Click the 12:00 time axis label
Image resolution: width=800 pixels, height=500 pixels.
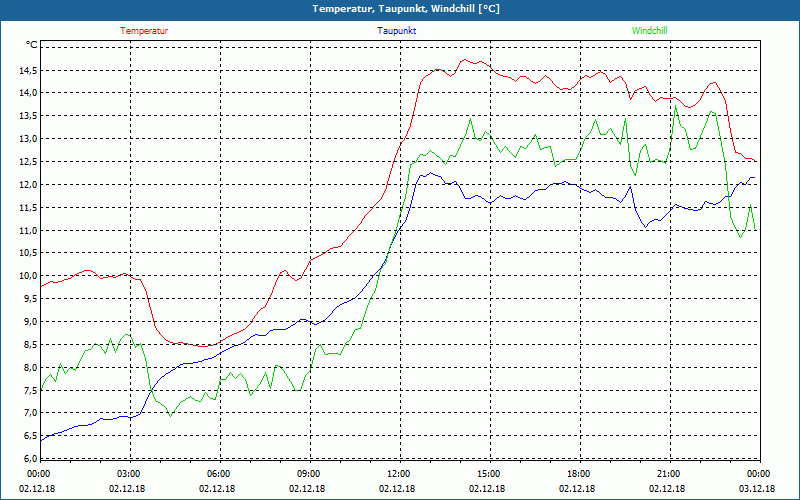click(x=397, y=474)
